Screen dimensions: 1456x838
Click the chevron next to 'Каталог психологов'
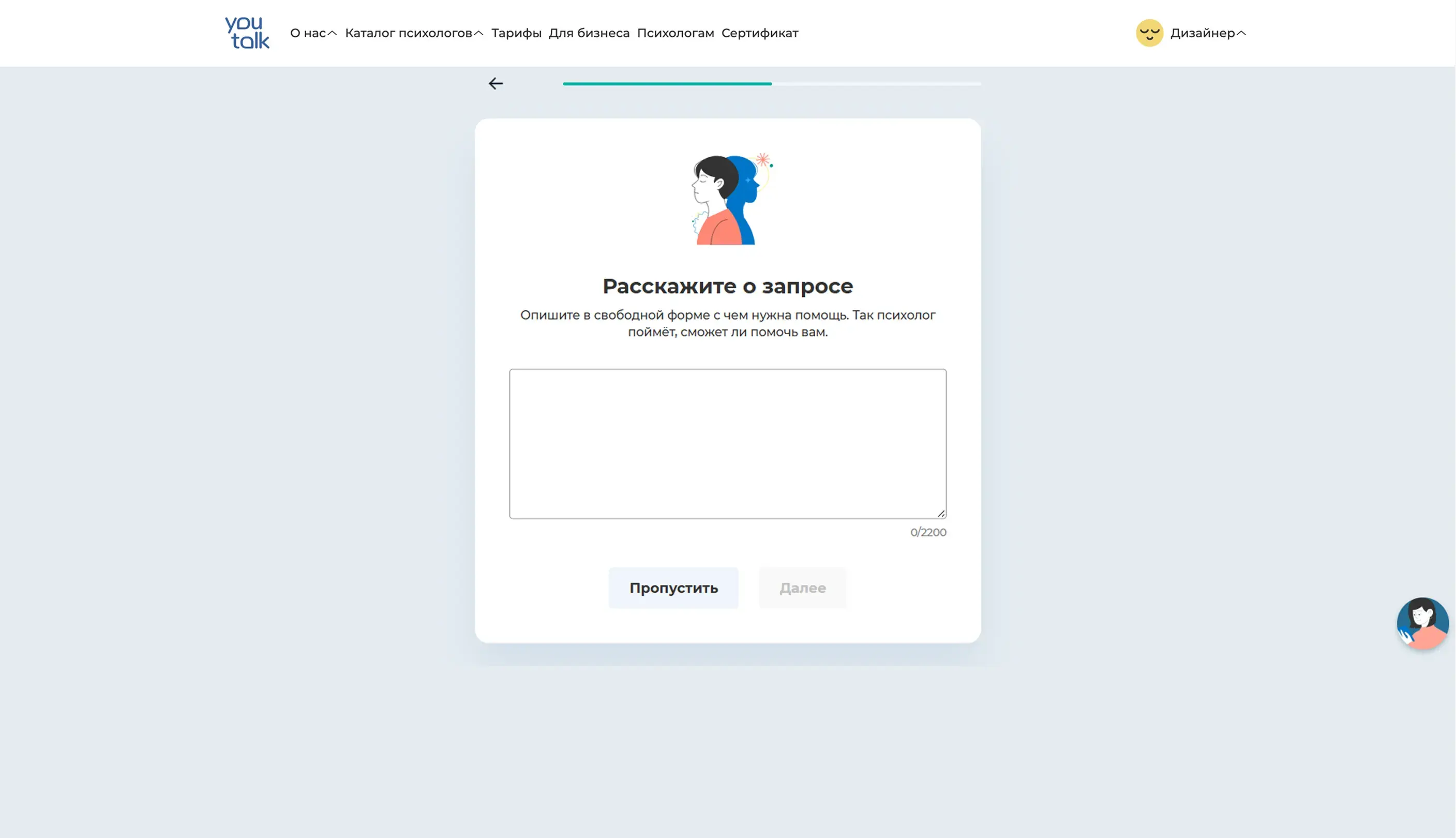479,34
